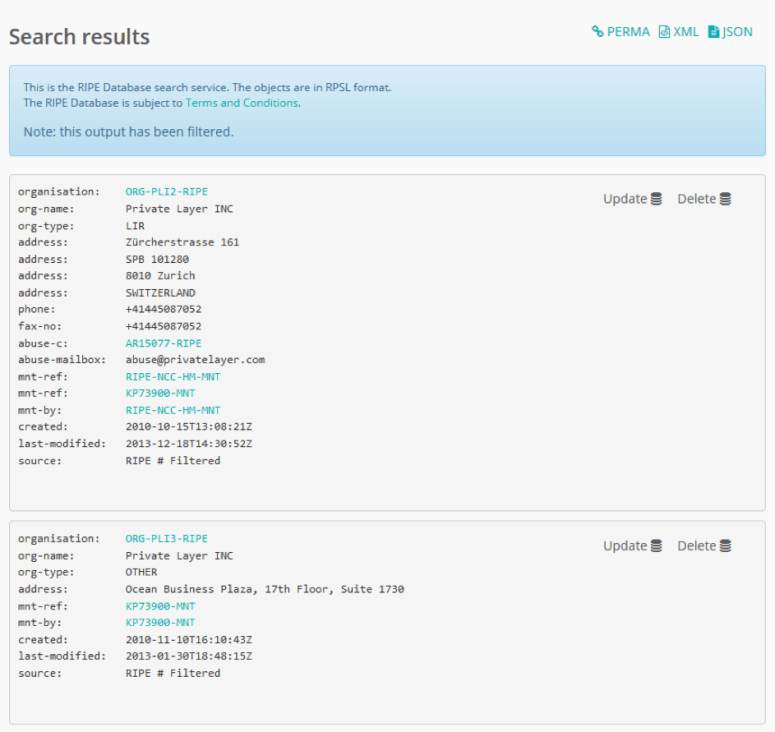
Task: Select the abuse@privatelayer.com mailbox text
Action: 195,360
